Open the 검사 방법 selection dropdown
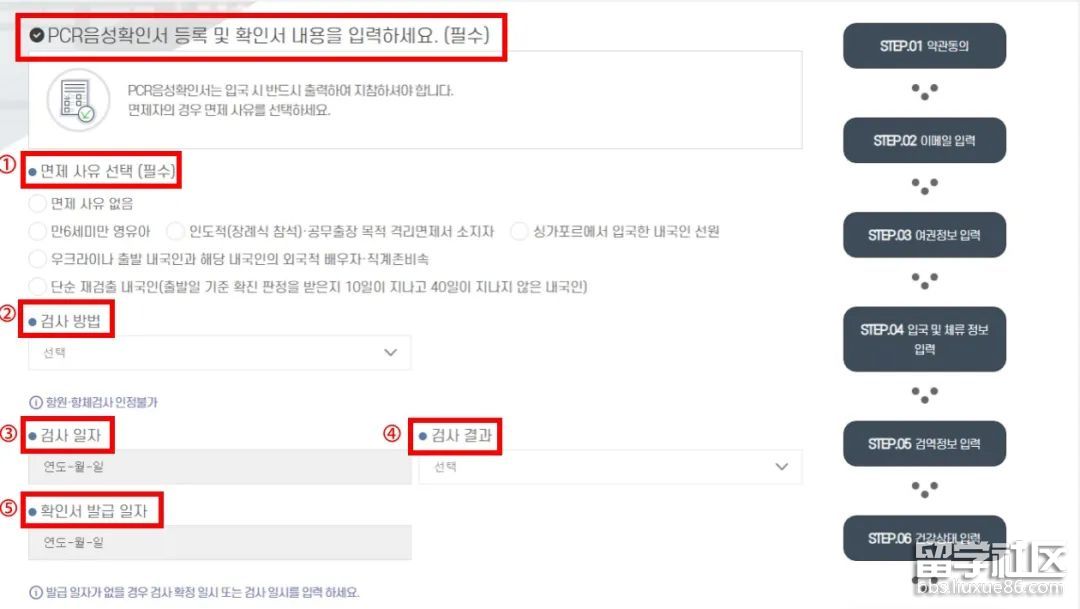 coord(220,353)
